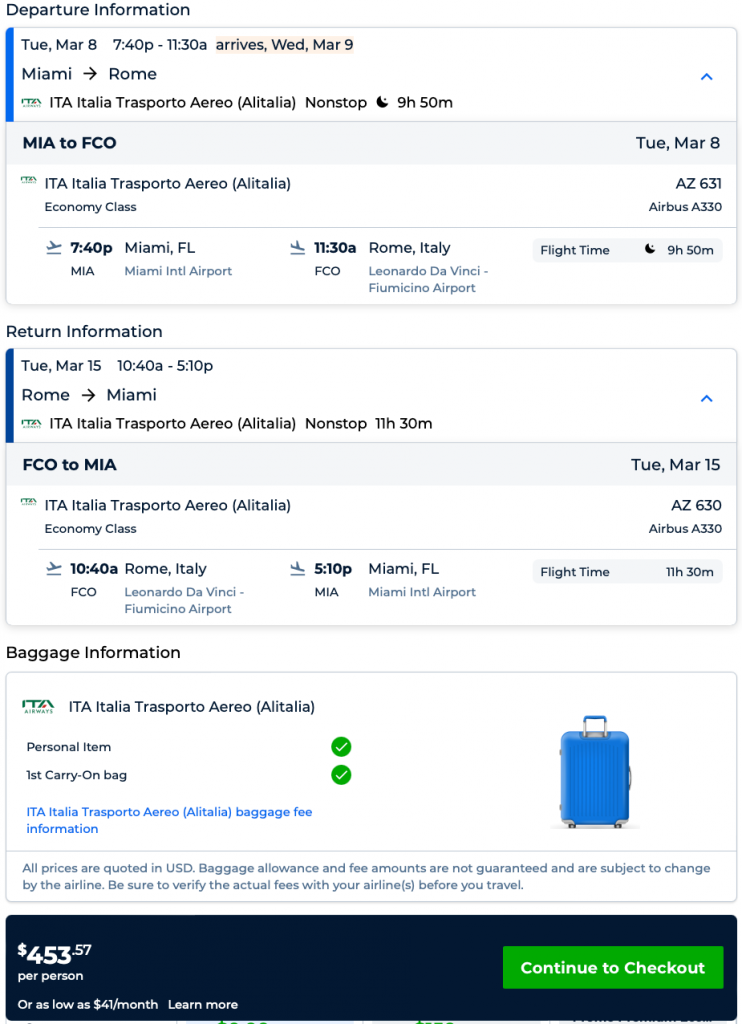
Task: Collapse the Rome to Miami return details
Action: [x=706, y=398]
